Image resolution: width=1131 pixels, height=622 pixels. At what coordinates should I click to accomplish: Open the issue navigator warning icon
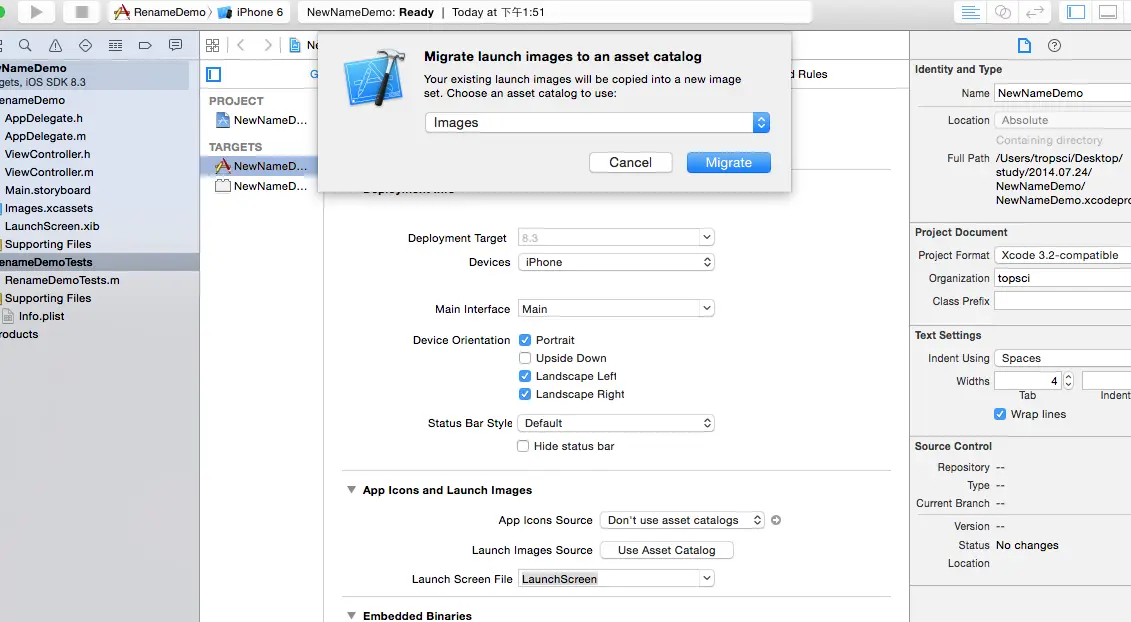pos(55,45)
